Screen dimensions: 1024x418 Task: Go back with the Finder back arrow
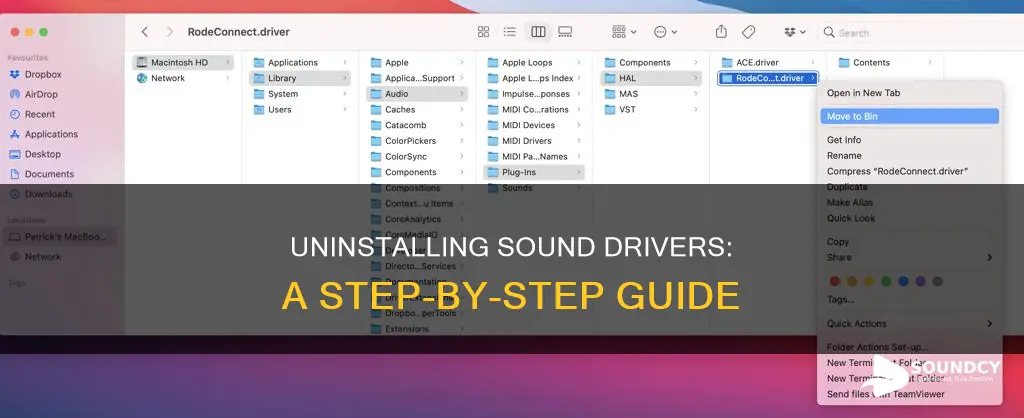tap(145, 32)
